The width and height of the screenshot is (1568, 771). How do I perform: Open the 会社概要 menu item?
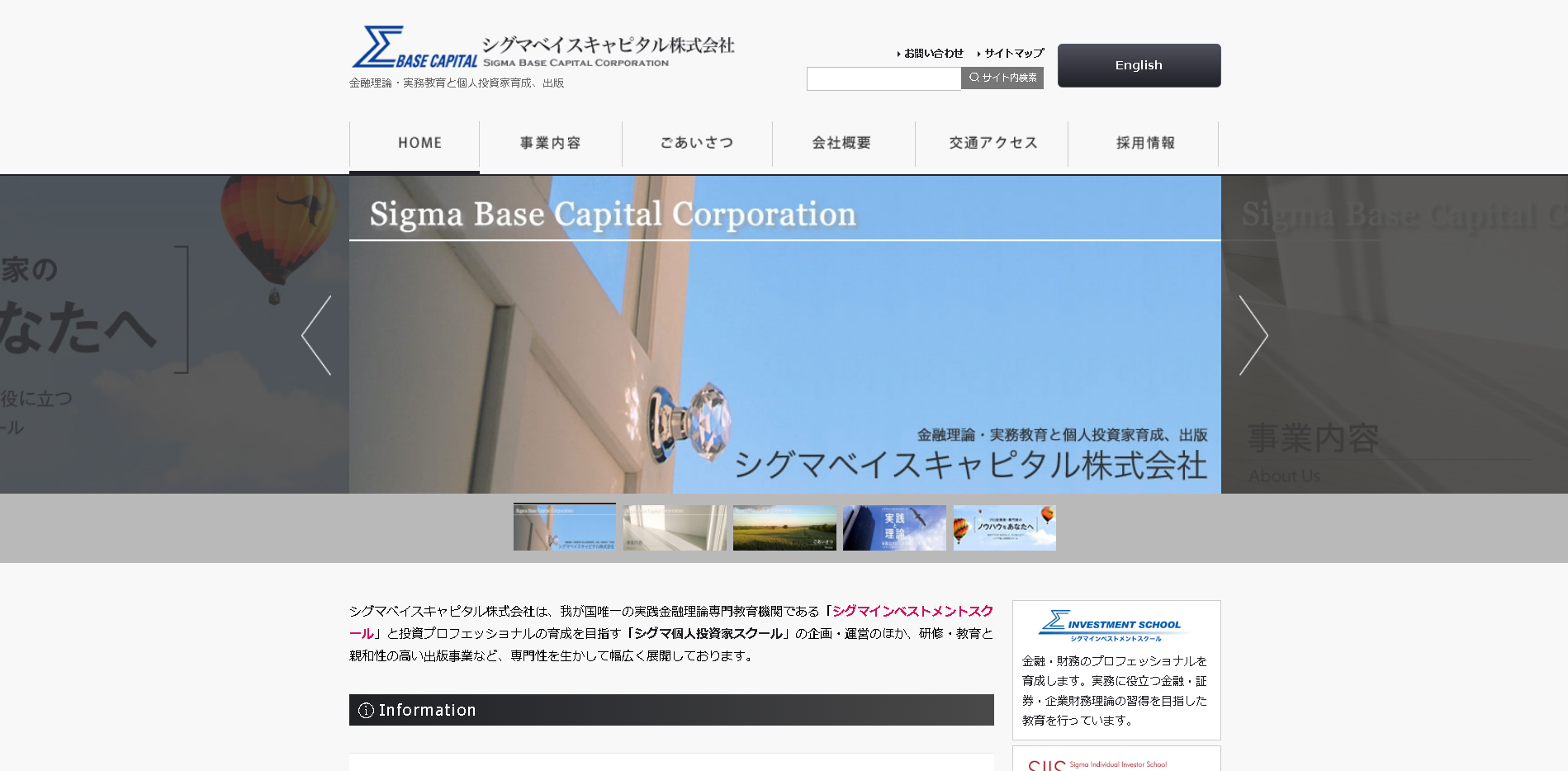(843, 144)
